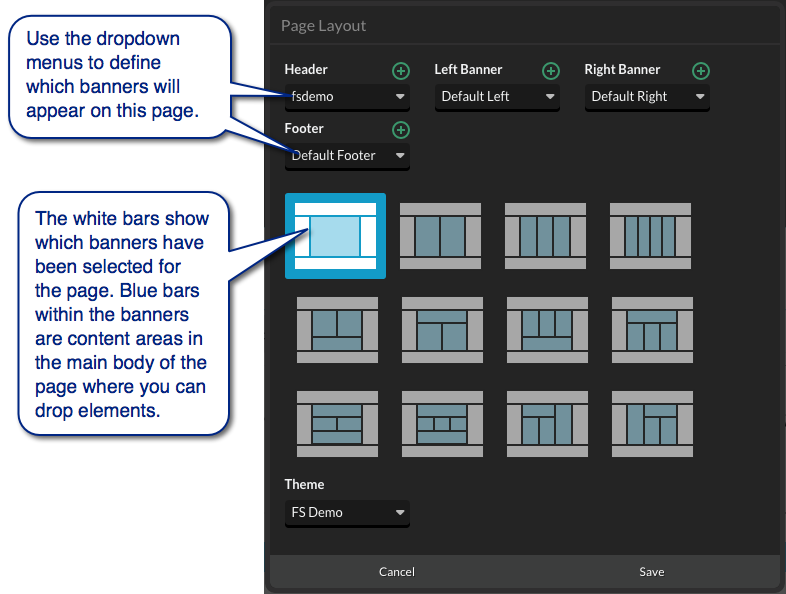The image size is (786, 594).
Task: Click the Page Layout dialog title
Action: point(323,26)
